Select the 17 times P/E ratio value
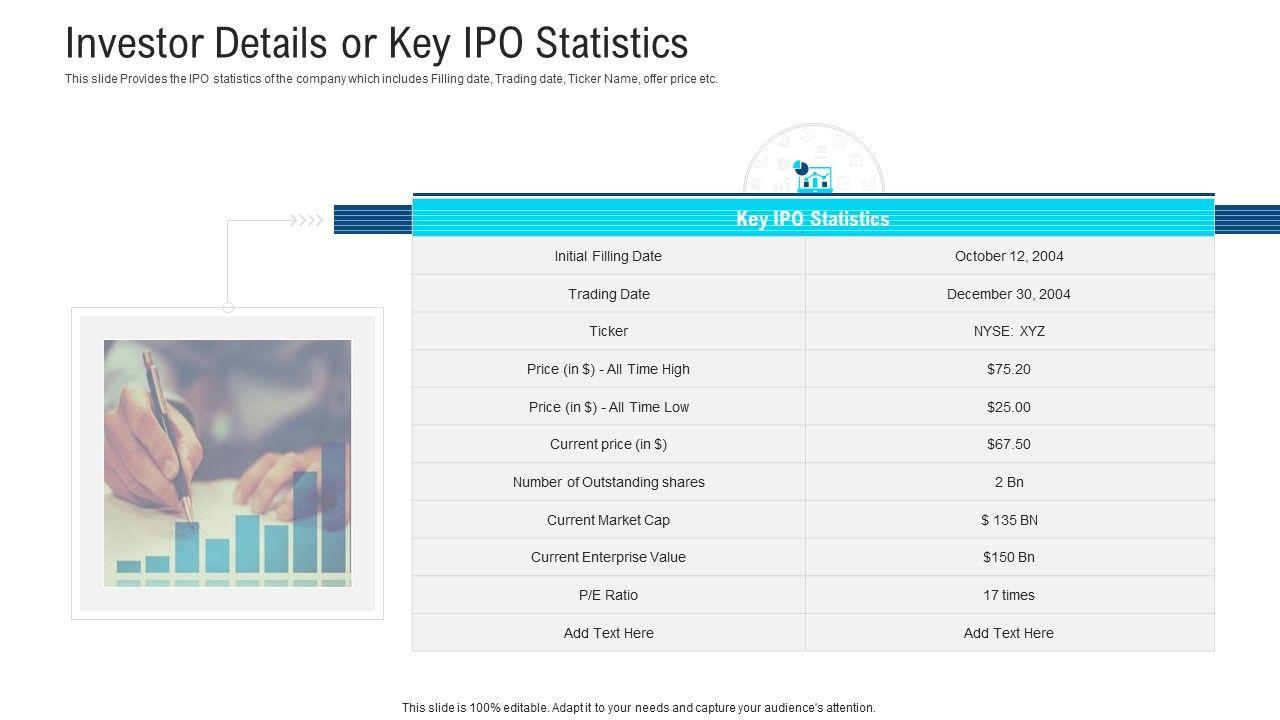Viewport: 1280px width, 720px height. point(1009,595)
